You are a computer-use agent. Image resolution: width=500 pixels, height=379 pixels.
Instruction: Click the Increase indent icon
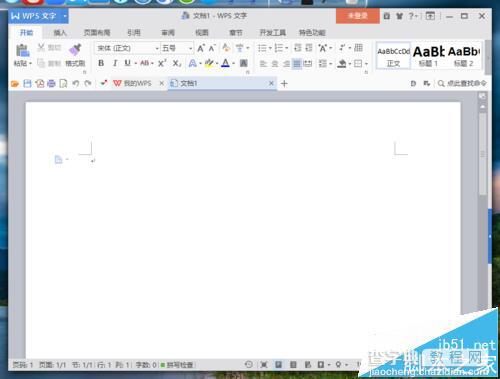point(309,48)
